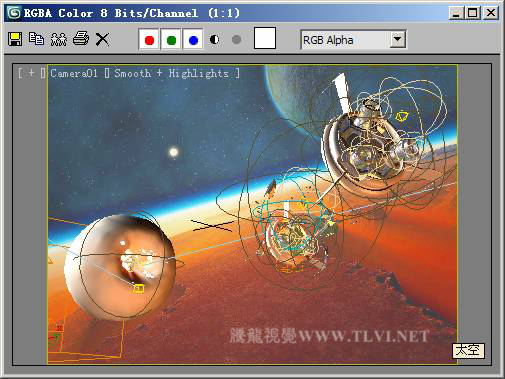Open the white color swatch
The image size is (505, 379).
tap(265, 38)
